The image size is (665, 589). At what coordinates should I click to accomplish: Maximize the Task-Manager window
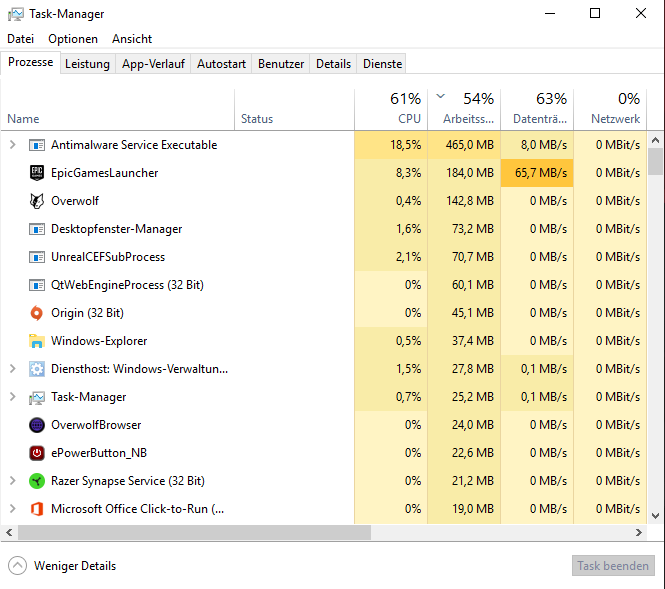pos(595,14)
